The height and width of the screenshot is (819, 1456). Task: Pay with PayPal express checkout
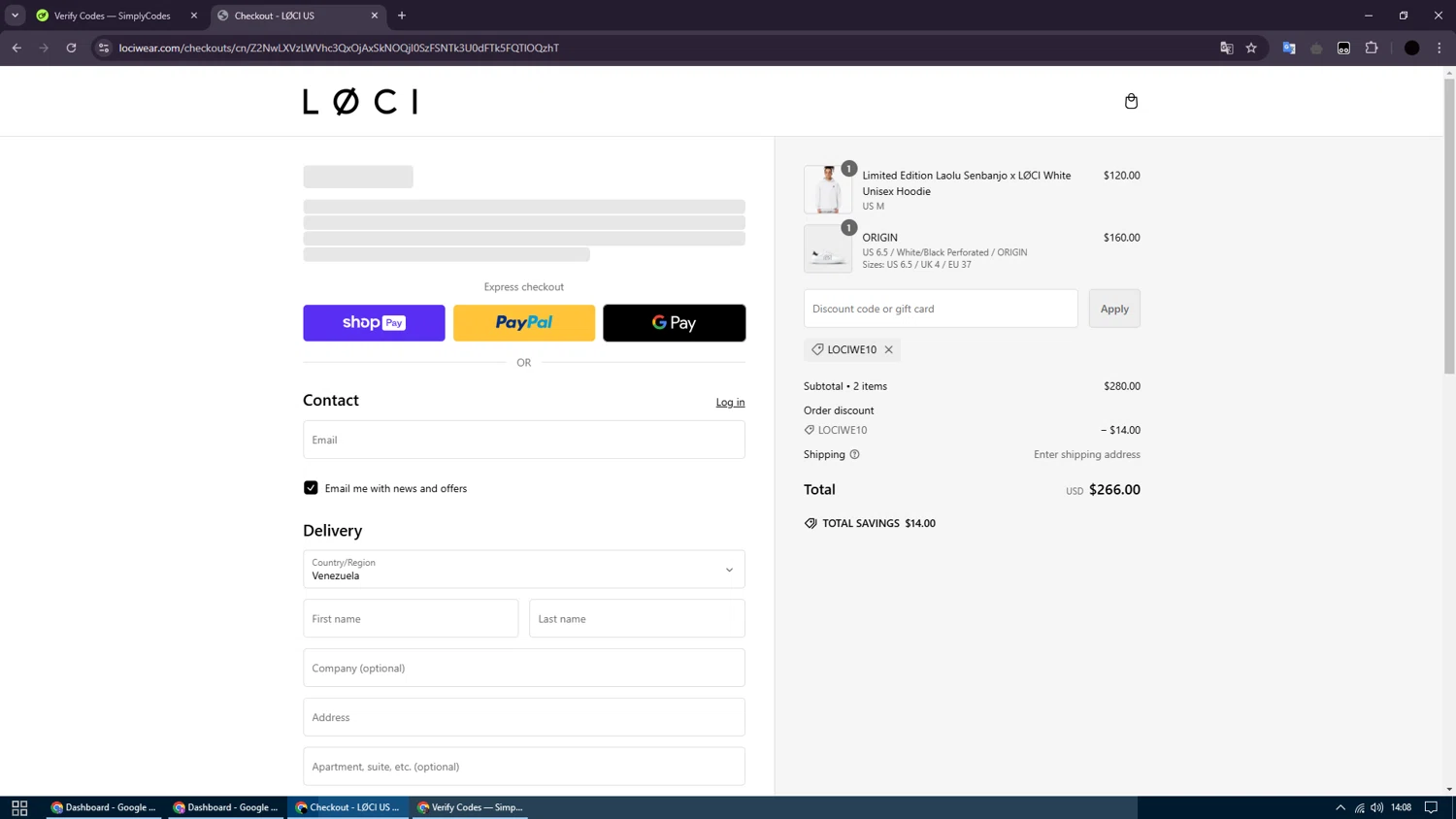click(x=524, y=323)
